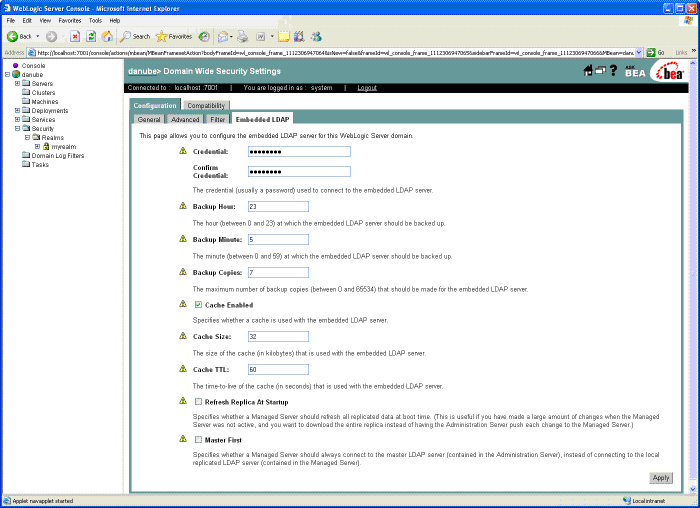Screen dimensions: 700x508
Task: Click the Messenger toolbar icon
Action: 316,37
